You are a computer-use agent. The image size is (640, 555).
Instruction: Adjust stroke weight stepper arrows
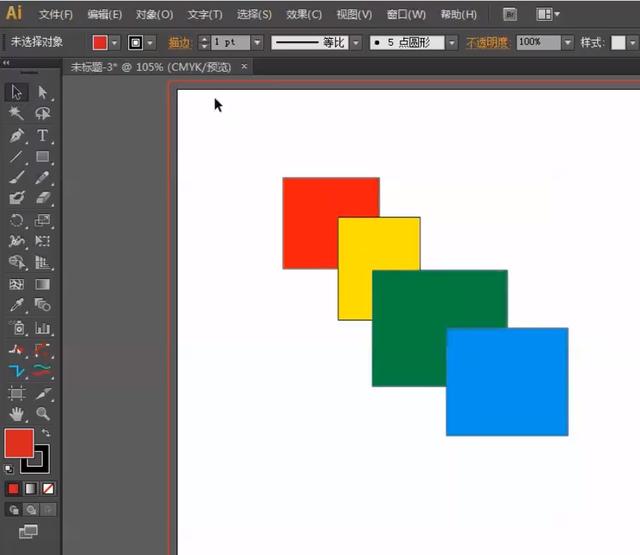point(204,42)
